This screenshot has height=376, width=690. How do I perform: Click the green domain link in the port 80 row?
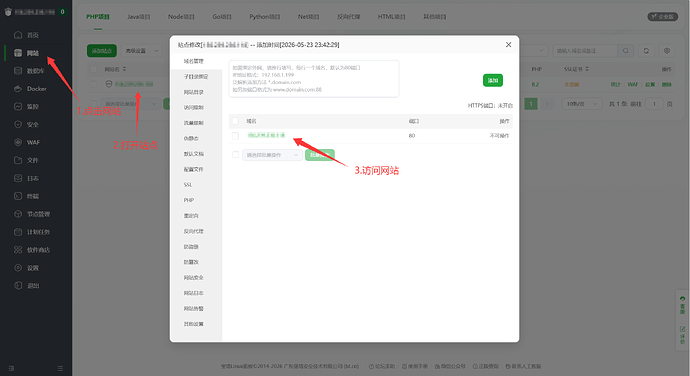click(266, 135)
